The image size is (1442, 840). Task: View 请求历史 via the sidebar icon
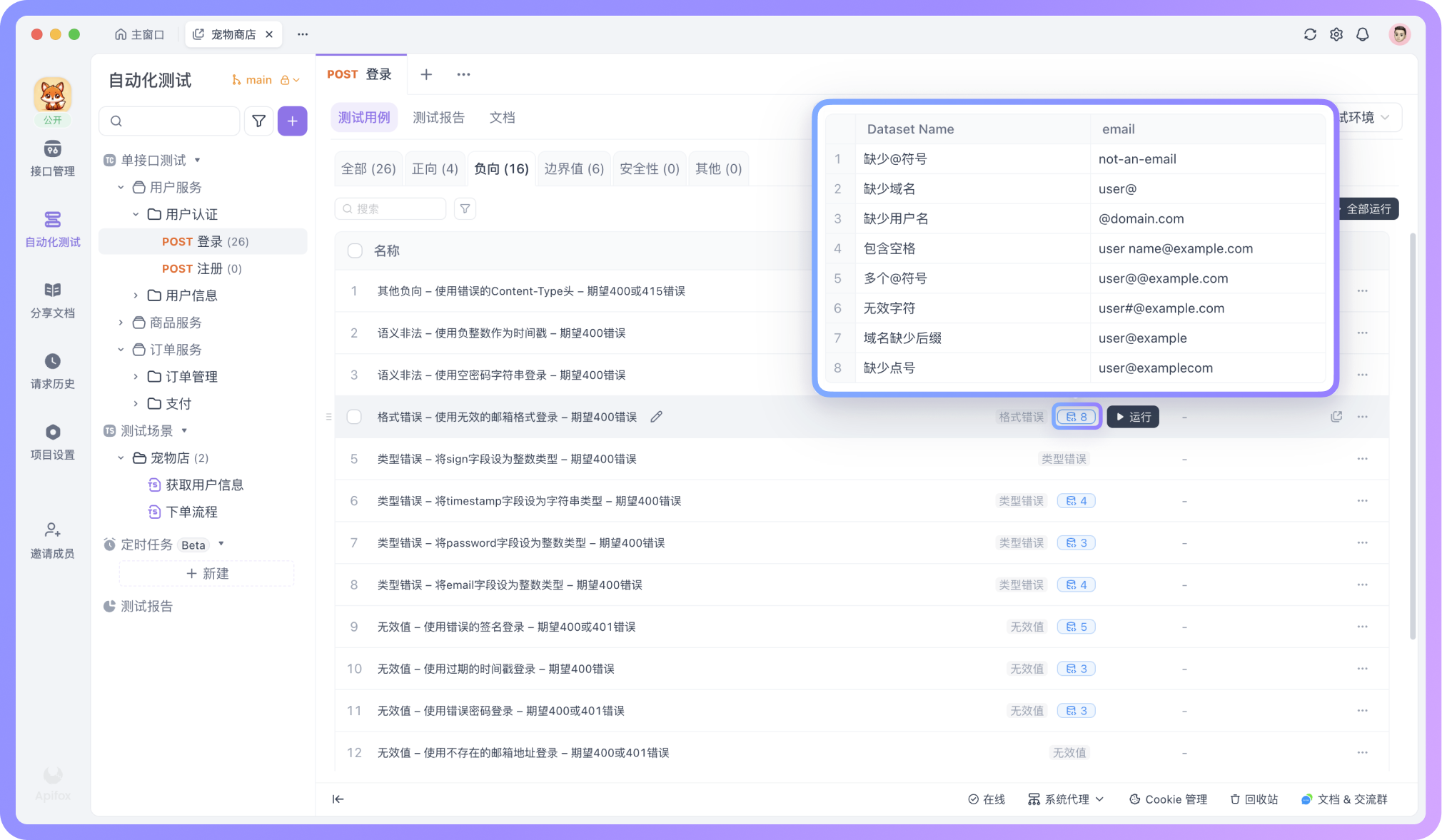52,371
